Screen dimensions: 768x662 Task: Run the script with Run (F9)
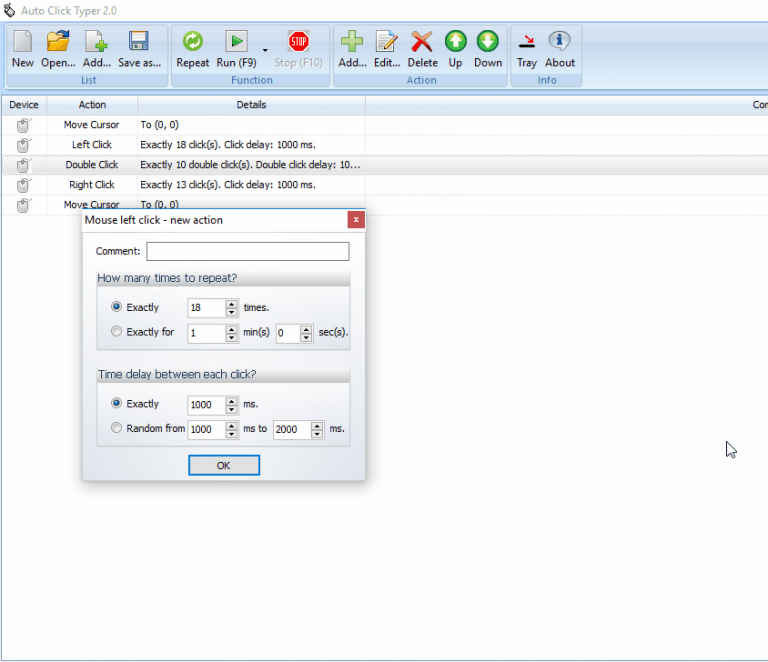point(236,47)
